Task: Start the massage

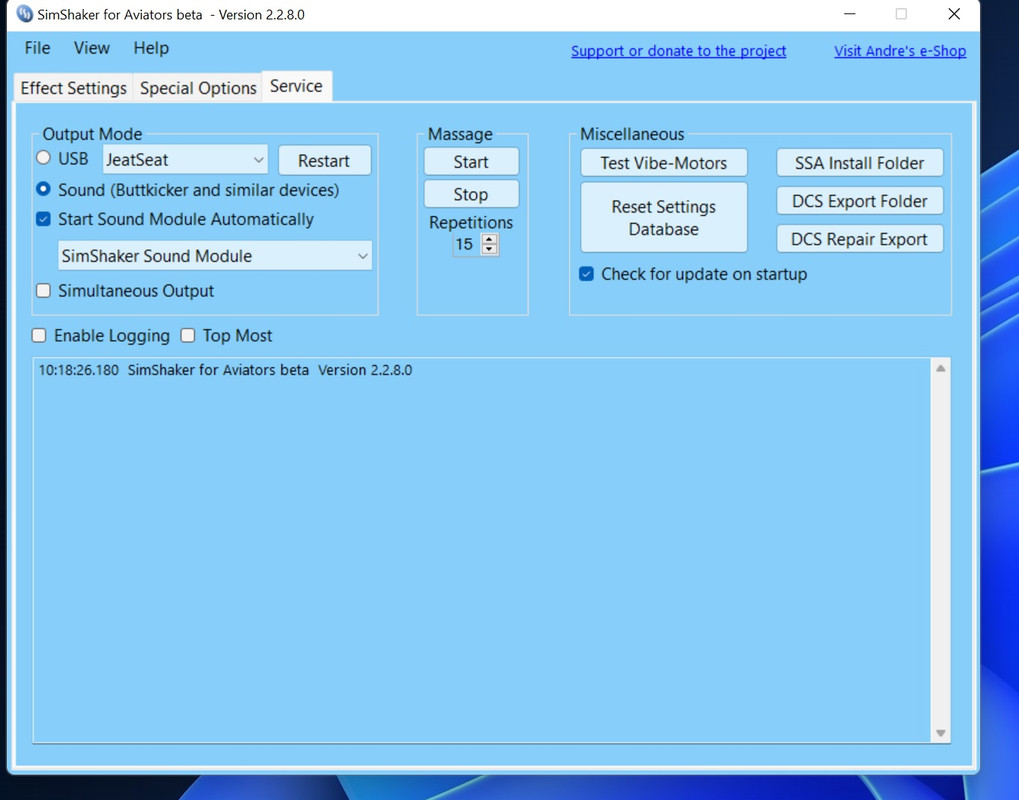Action: tap(471, 162)
